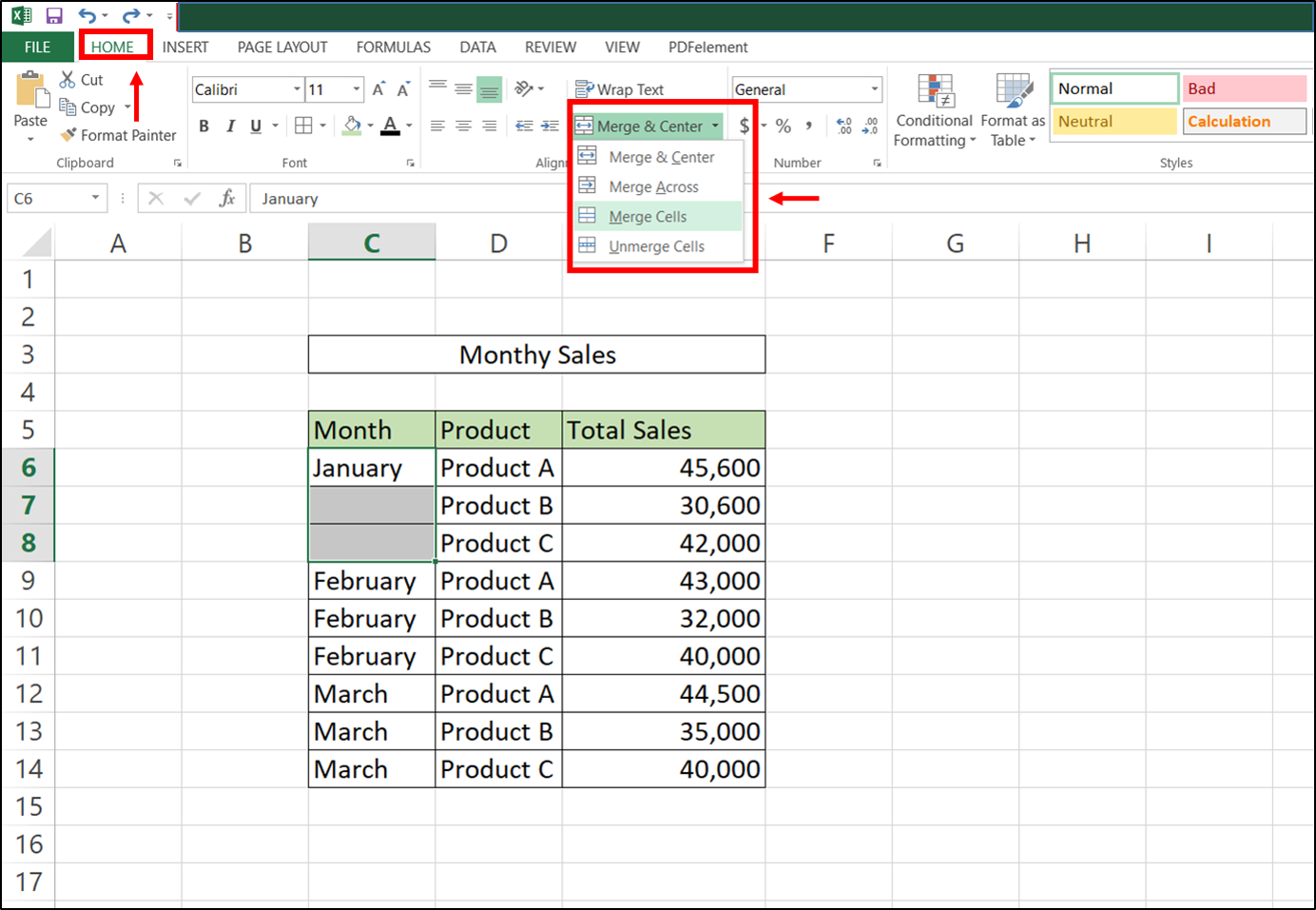The image size is (1316, 910).
Task: Click Decrease Indent icon
Action: pos(524,126)
